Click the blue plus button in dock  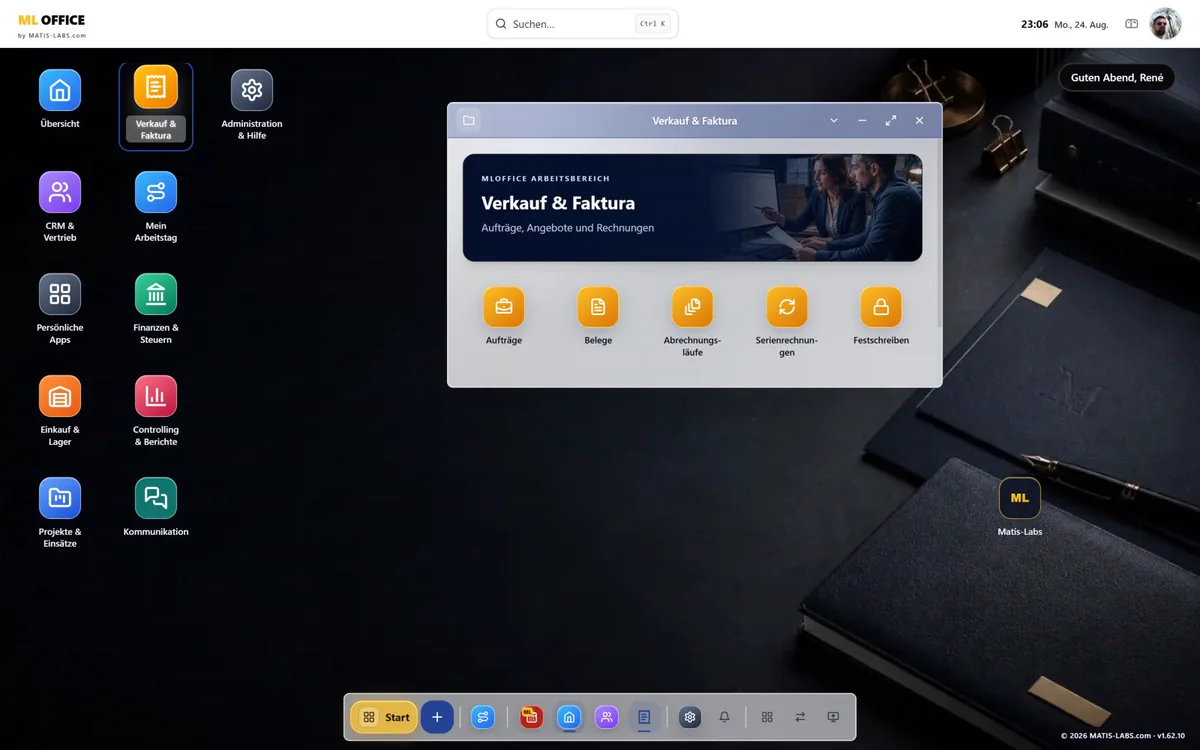(437, 717)
